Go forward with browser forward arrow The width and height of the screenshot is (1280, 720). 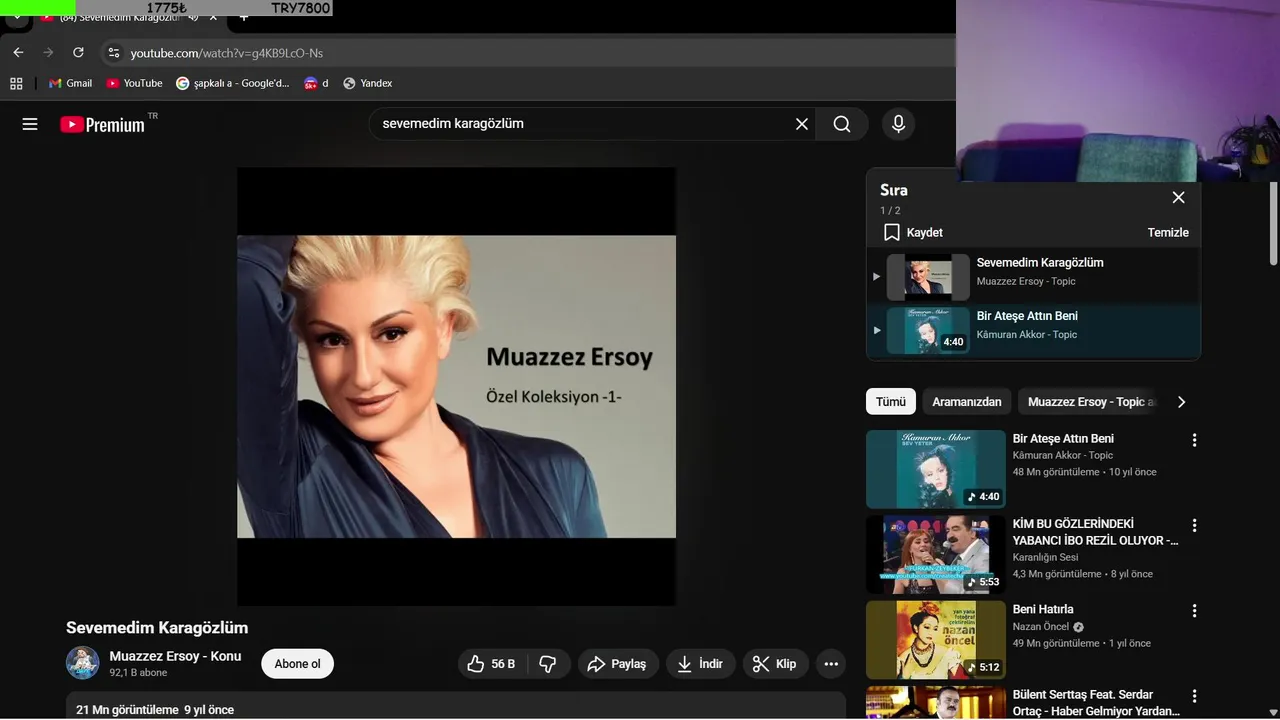[48, 52]
